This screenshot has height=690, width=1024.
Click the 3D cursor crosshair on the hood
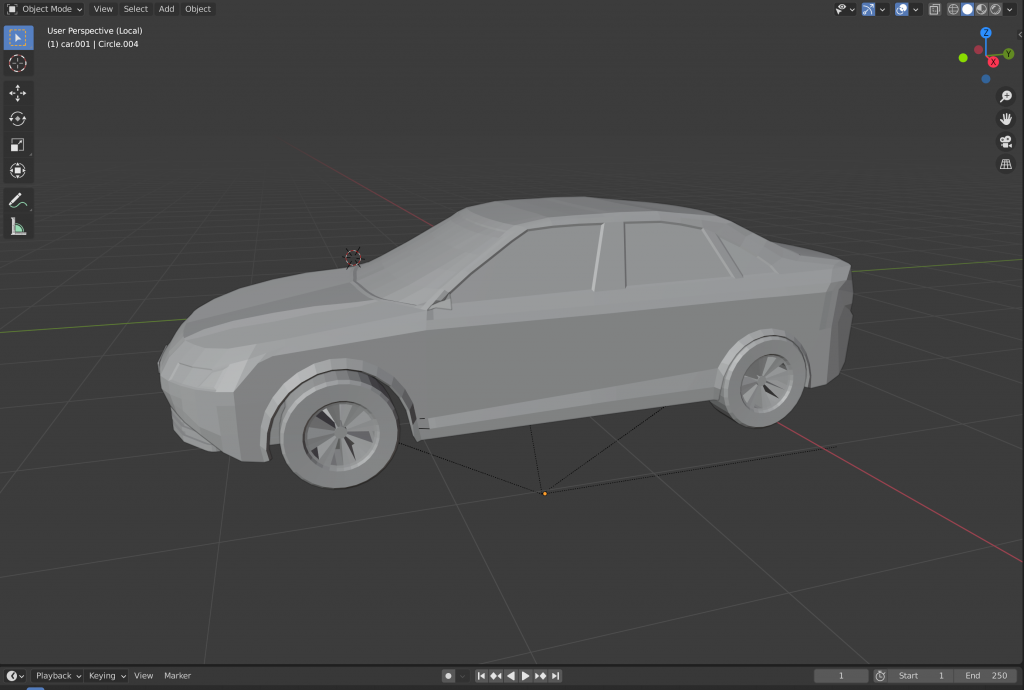(353, 258)
